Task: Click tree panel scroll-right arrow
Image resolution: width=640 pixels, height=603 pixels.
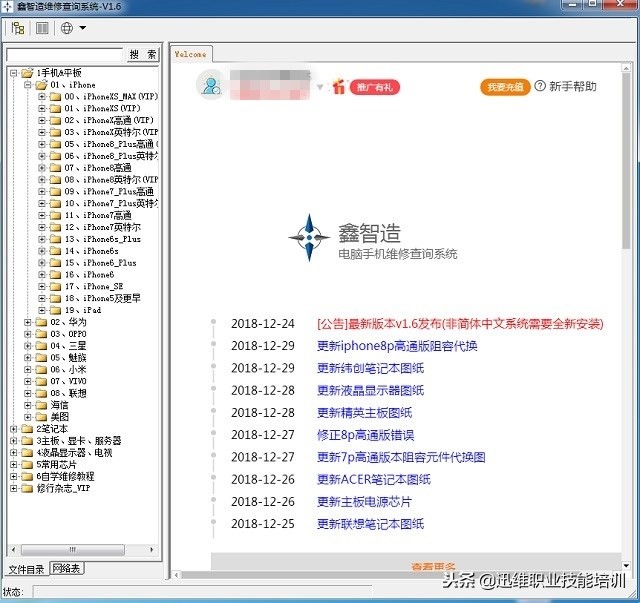Action: coord(152,550)
